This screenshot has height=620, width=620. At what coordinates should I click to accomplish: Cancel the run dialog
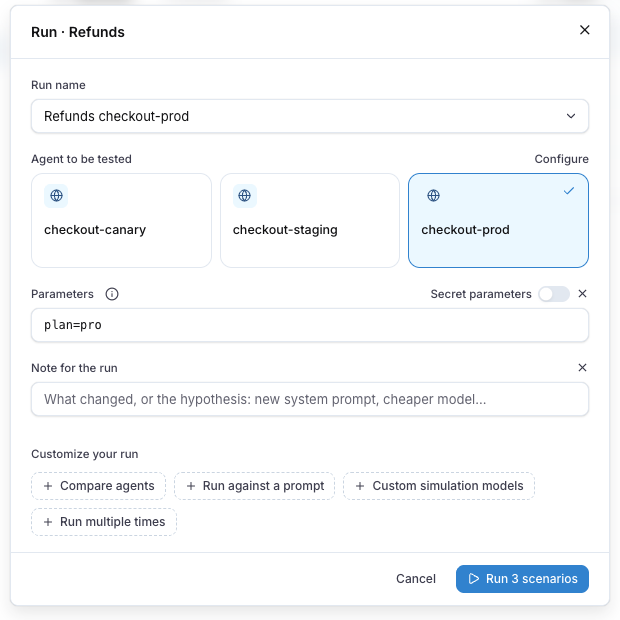[416, 579]
